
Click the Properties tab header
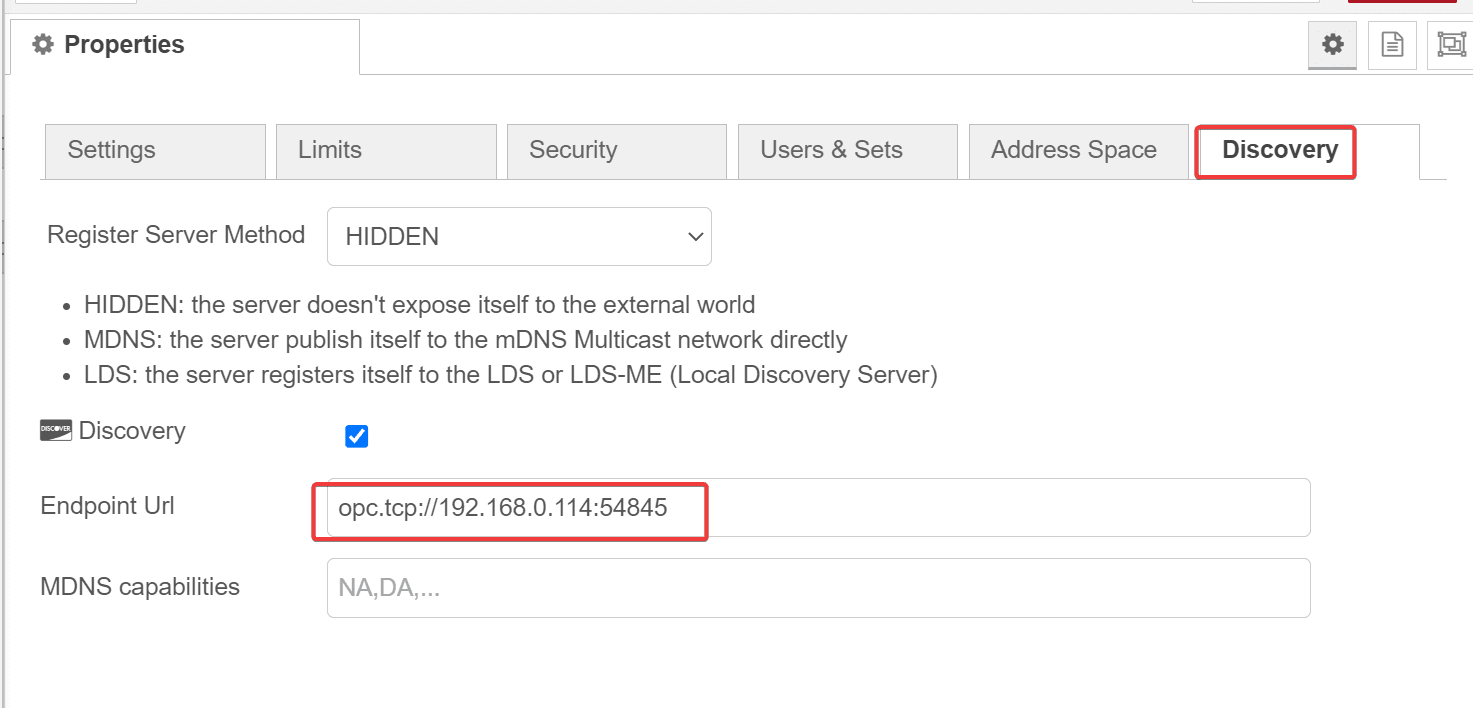125,44
